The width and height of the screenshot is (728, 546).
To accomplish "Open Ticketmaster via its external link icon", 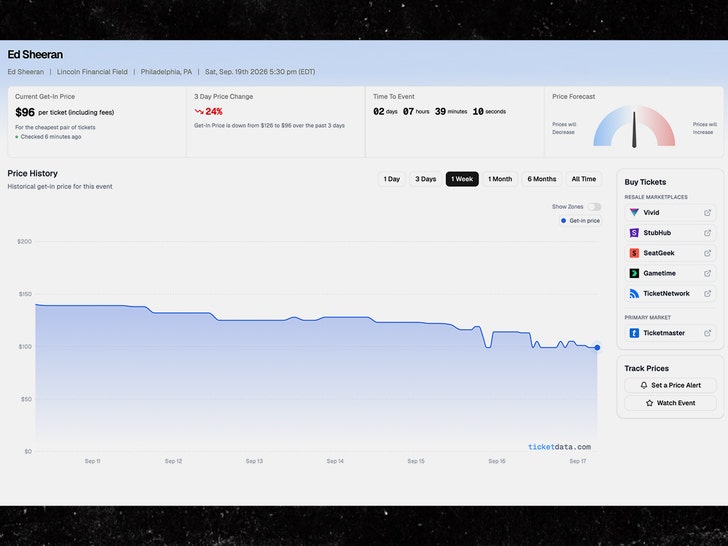I will pos(707,333).
